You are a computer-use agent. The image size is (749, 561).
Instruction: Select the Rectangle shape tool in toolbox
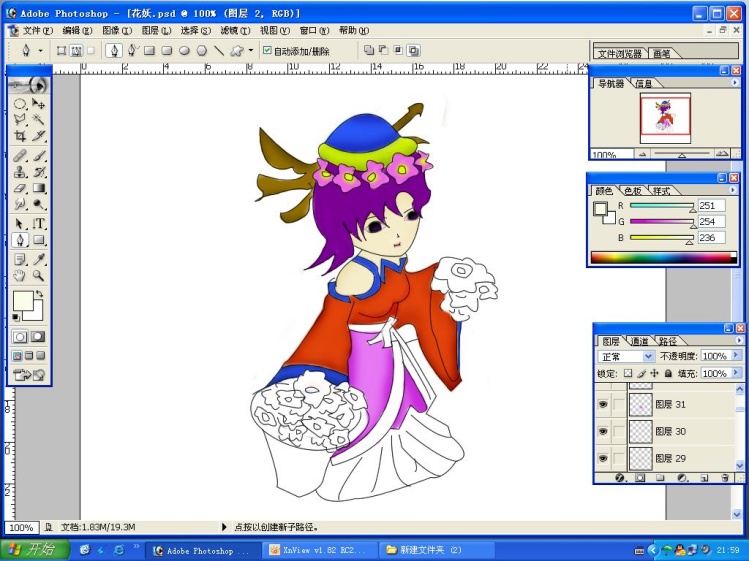click(x=38, y=240)
